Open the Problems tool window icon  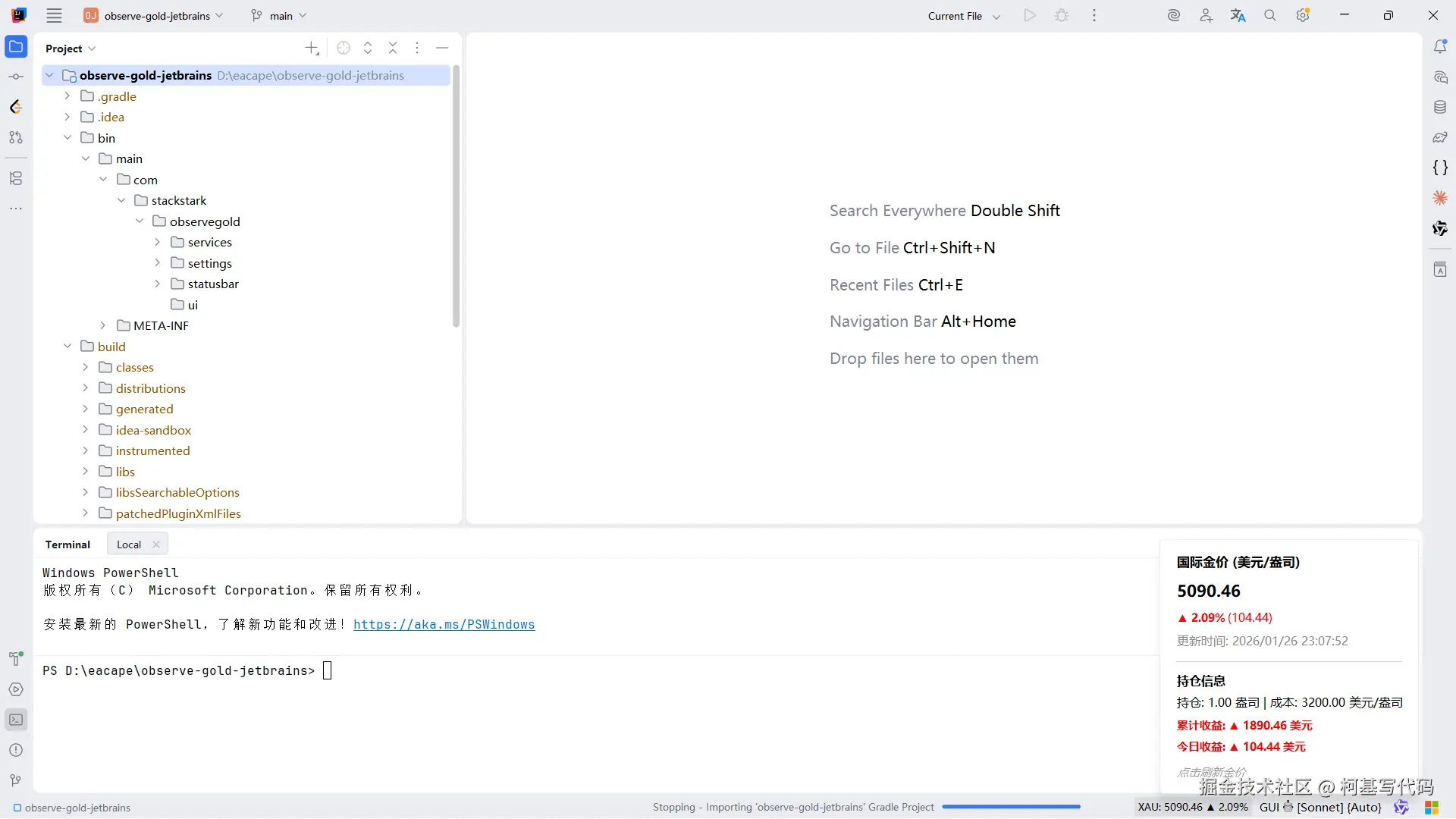pos(16,750)
